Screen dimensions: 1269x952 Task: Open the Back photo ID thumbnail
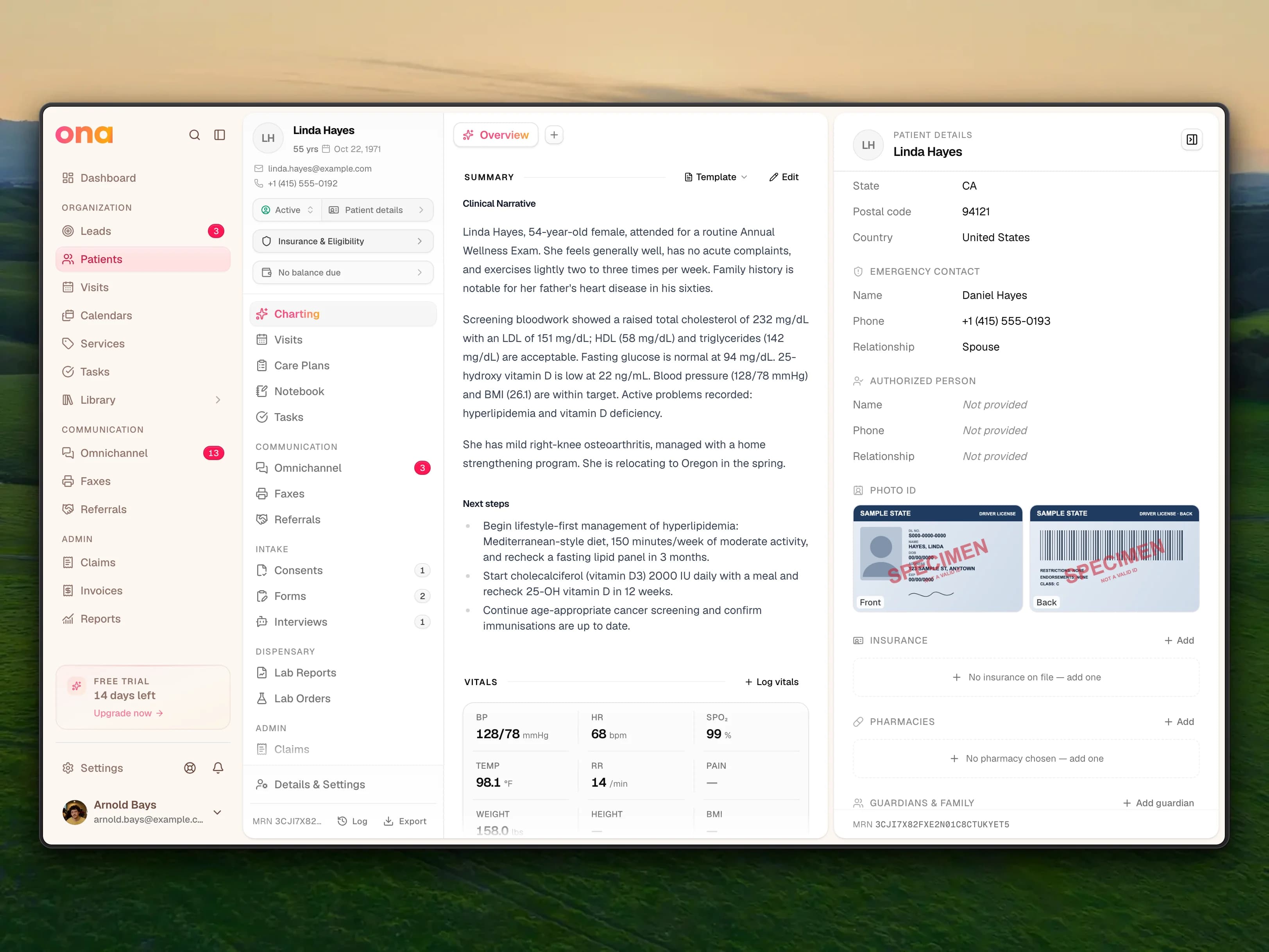1114,558
